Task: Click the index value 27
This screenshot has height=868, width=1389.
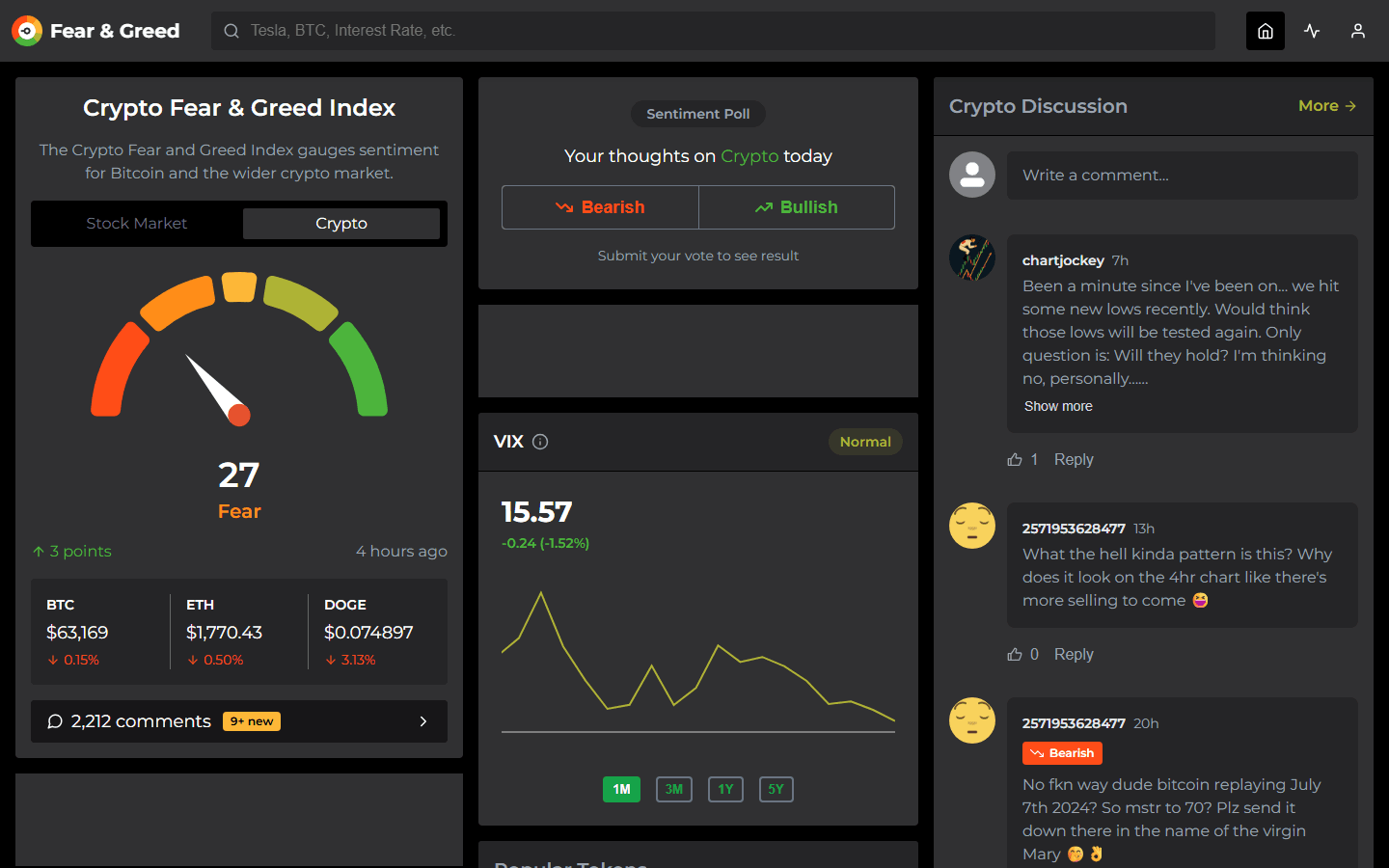Action: click(239, 475)
